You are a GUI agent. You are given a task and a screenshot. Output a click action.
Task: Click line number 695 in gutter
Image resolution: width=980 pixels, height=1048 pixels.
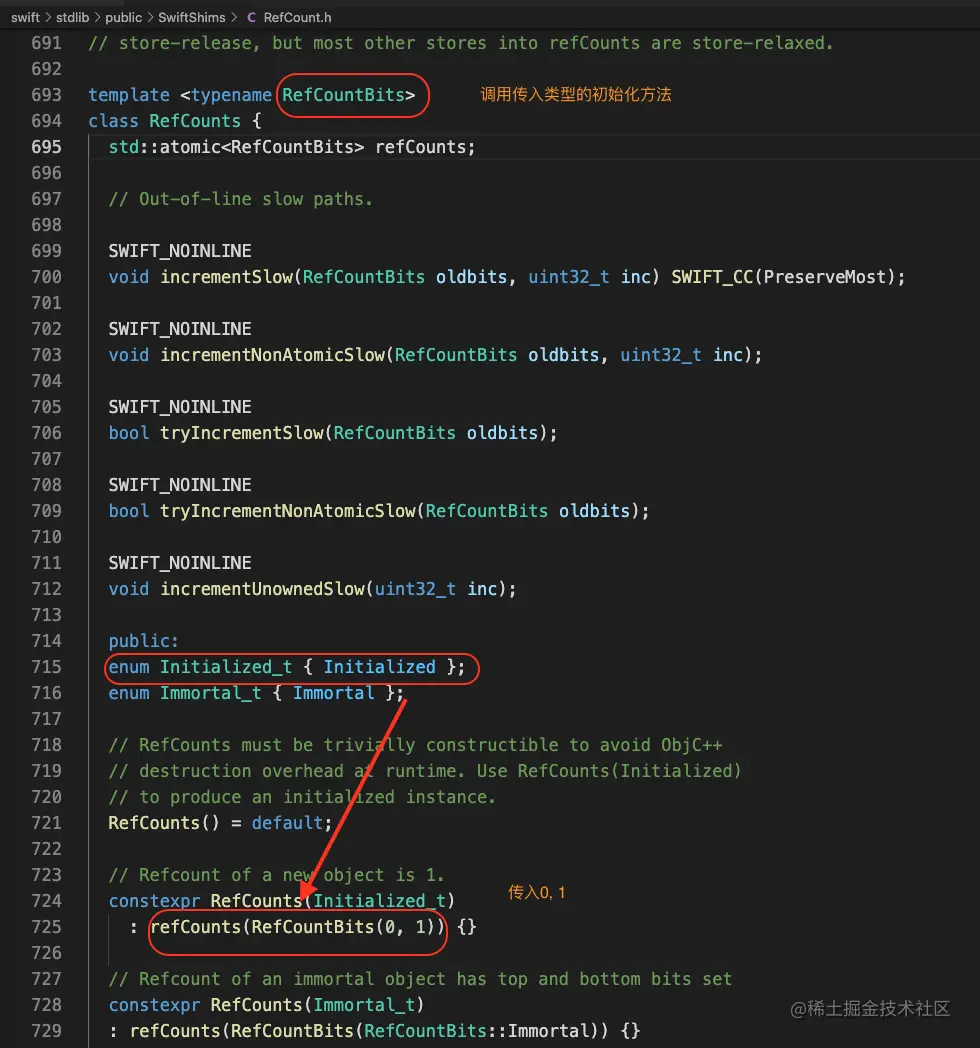pos(46,147)
